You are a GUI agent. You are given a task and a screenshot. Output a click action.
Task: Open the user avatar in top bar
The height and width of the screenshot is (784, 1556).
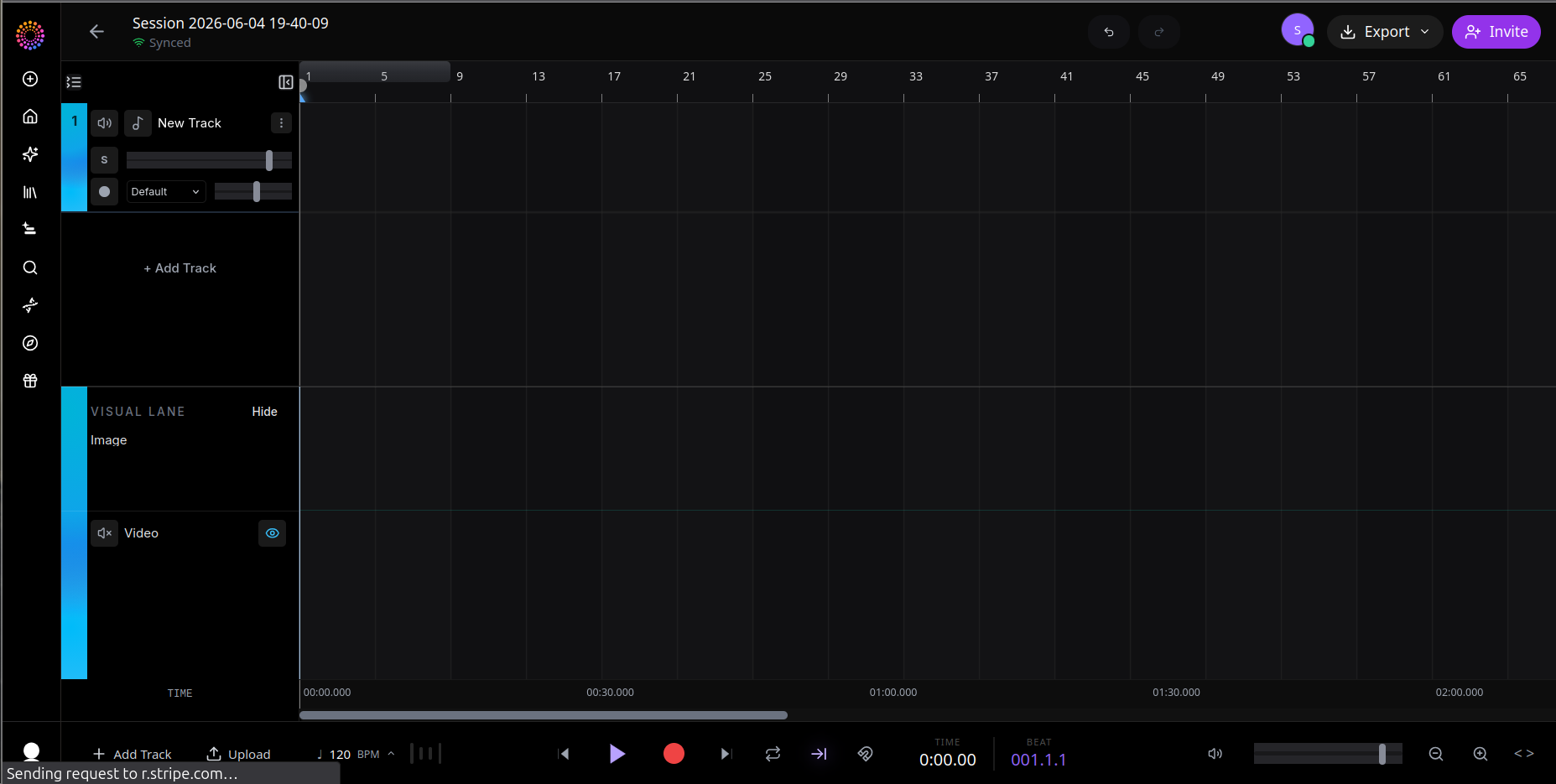pos(1298,30)
